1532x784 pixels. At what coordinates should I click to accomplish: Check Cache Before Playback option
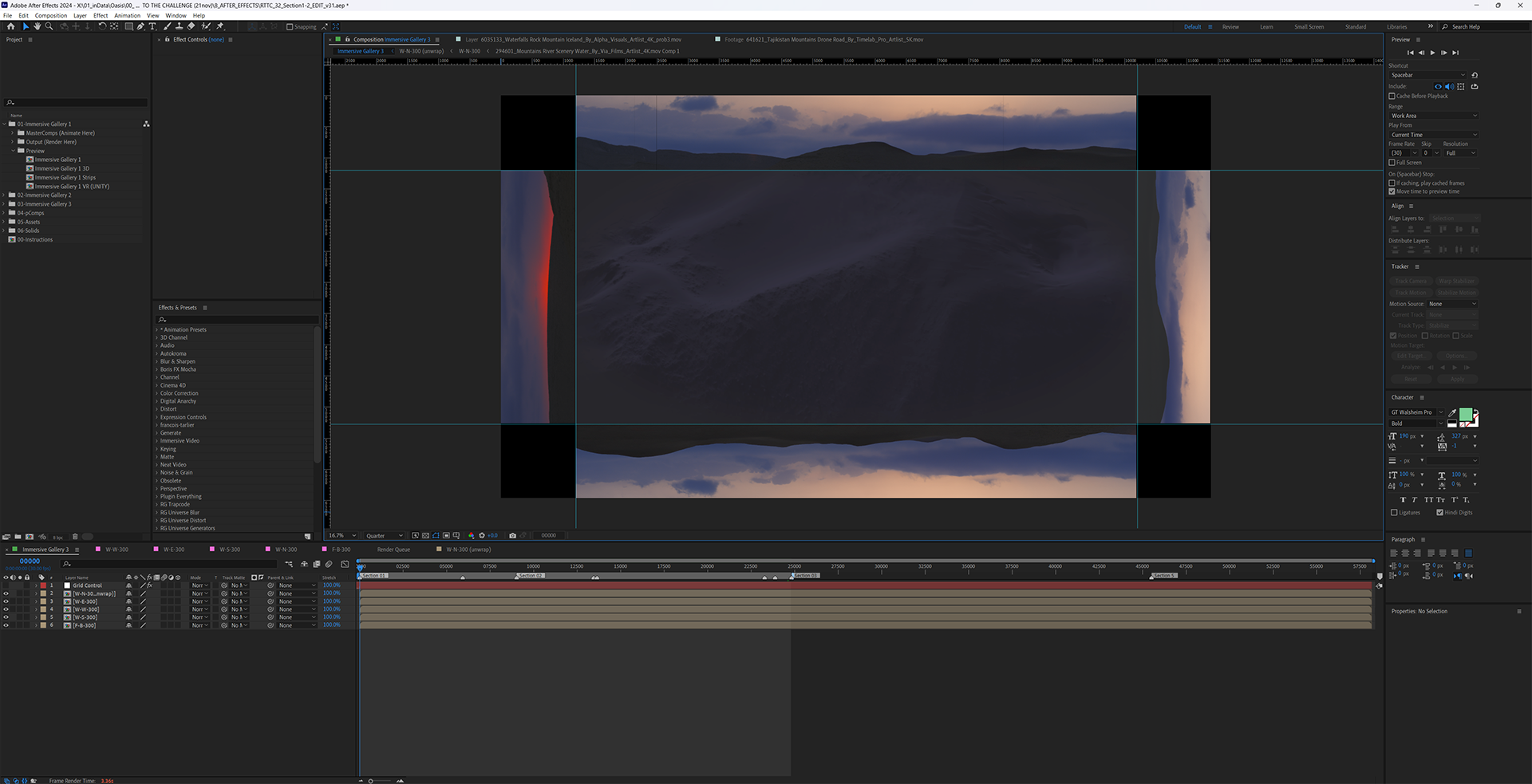pos(1392,96)
